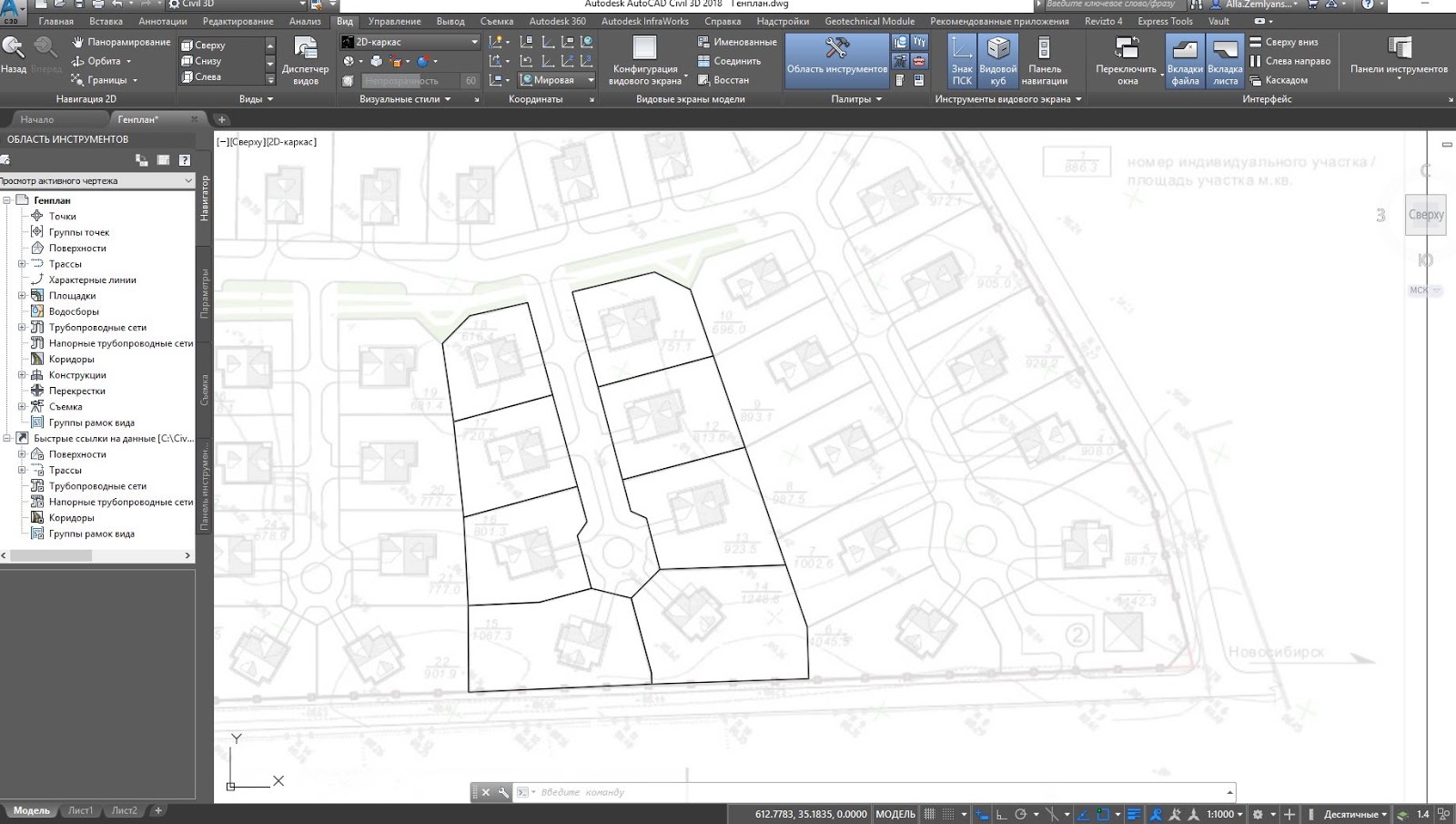Click Именованные viewports button
Image resolution: width=1456 pixels, height=824 pixels.
(737, 42)
